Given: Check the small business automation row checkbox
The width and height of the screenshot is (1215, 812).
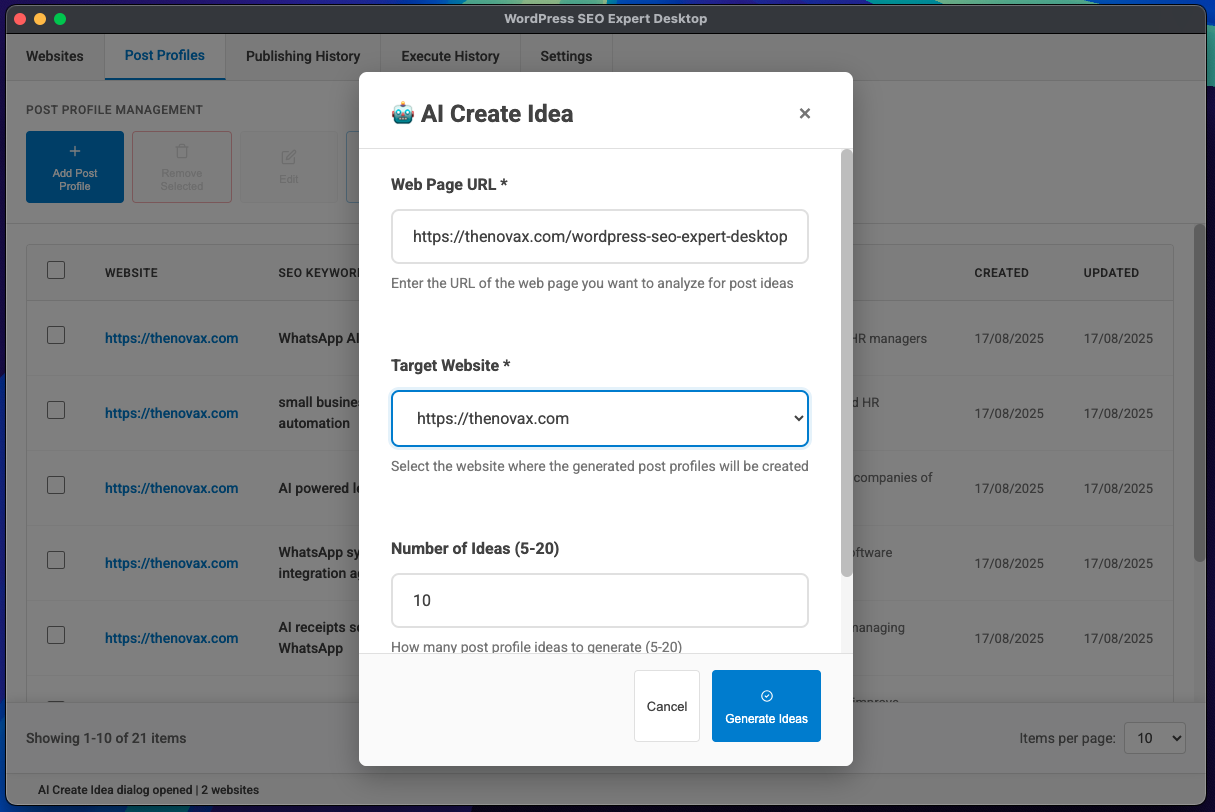Looking at the screenshot, I should (x=56, y=410).
